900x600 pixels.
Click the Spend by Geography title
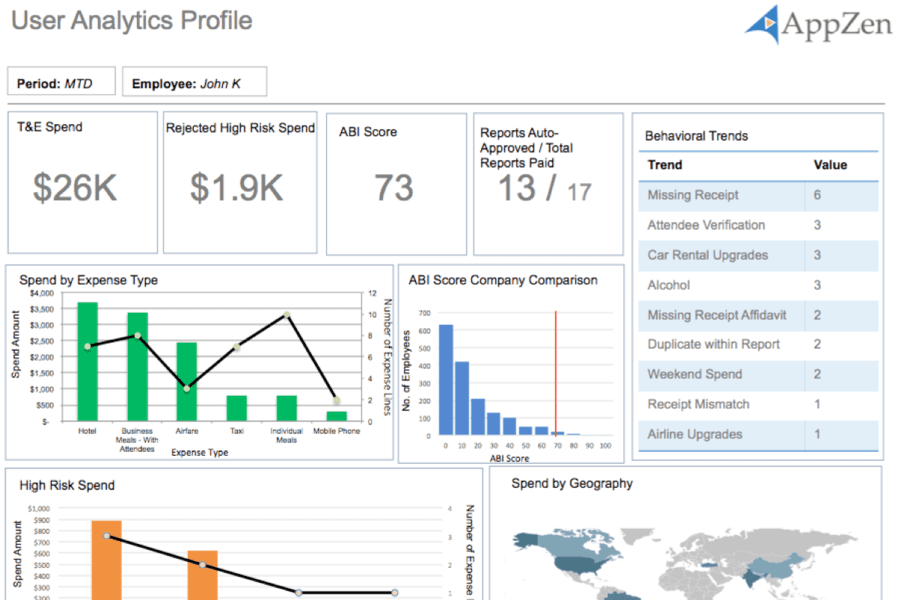coord(572,483)
